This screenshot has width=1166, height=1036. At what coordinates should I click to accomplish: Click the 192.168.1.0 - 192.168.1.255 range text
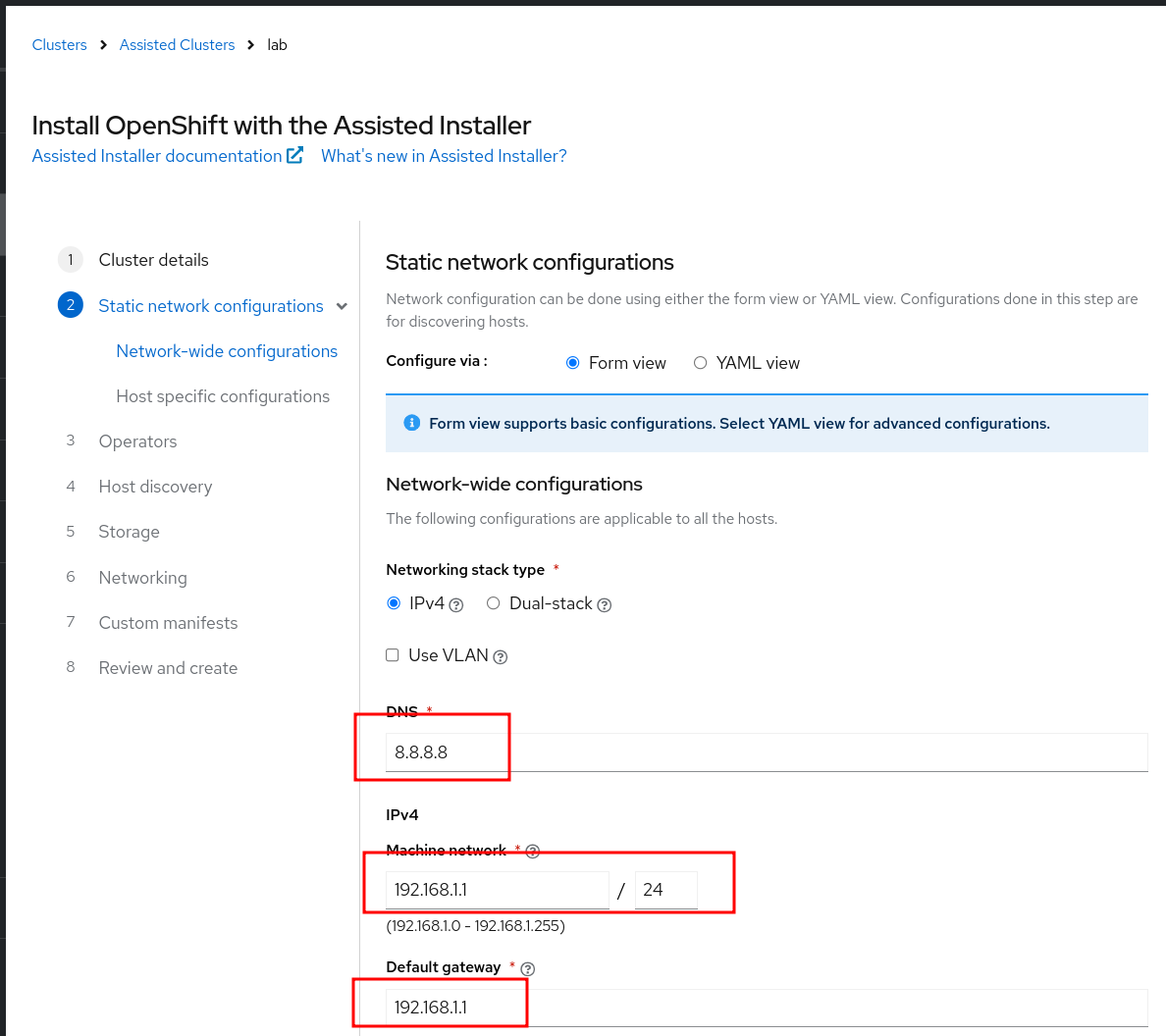tap(475, 926)
